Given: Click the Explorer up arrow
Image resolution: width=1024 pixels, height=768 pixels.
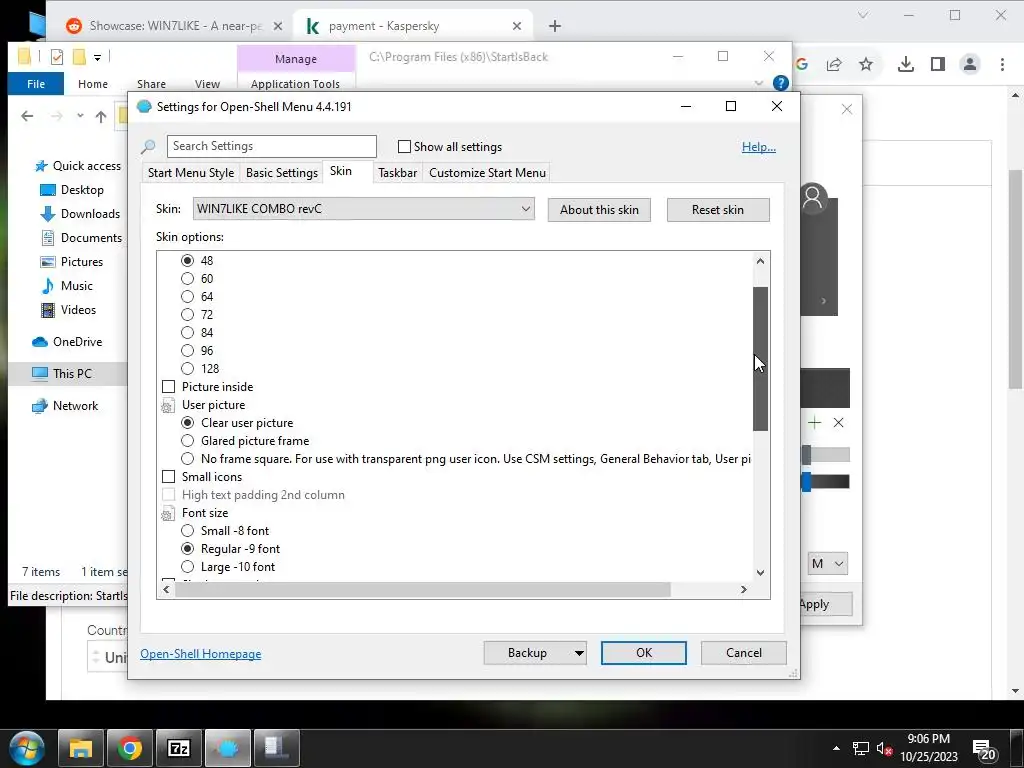Looking at the screenshot, I should click(x=101, y=116).
